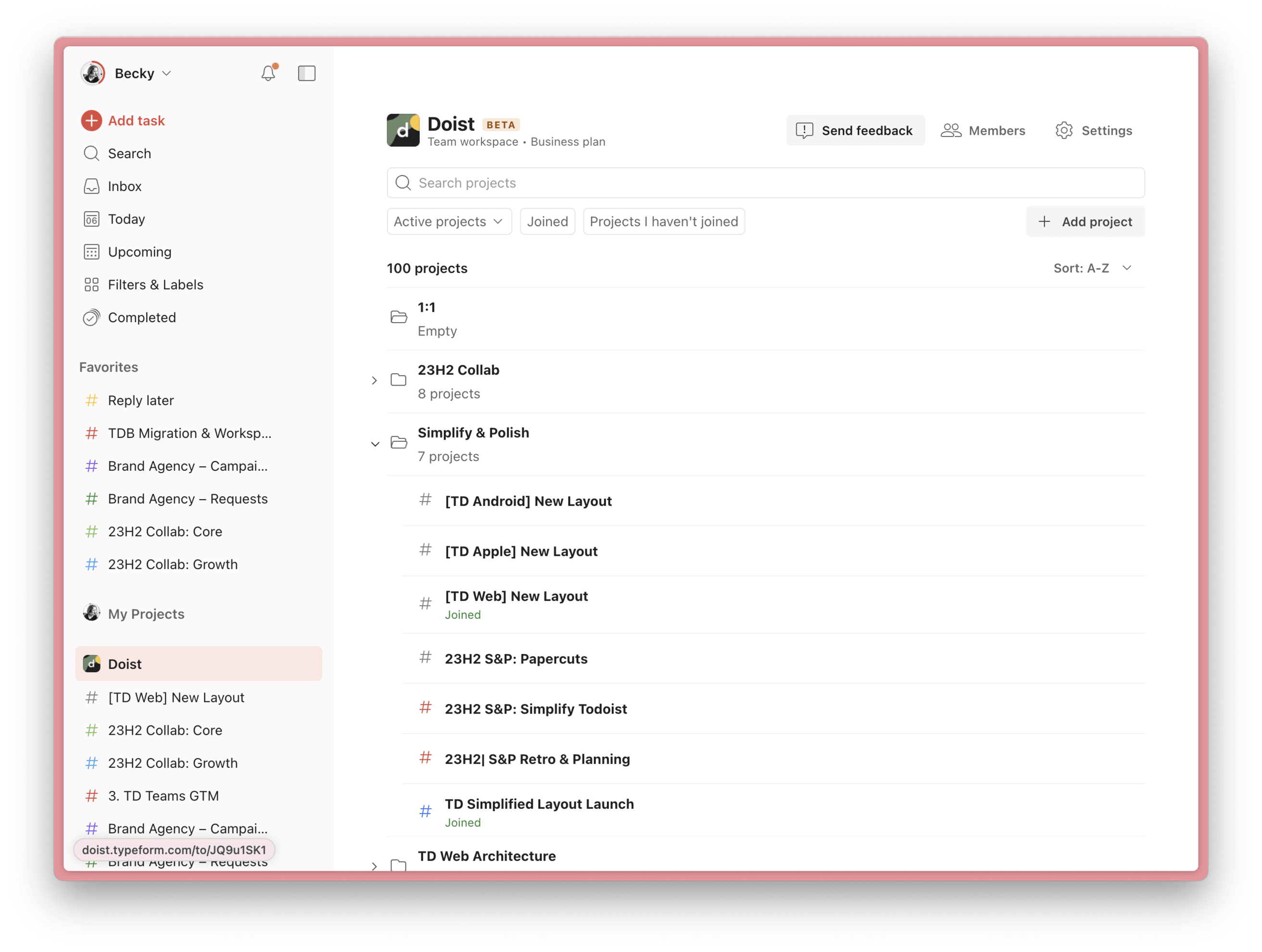Go to the Today view
This screenshot has width=1262, height=952.
pos(126,219)
